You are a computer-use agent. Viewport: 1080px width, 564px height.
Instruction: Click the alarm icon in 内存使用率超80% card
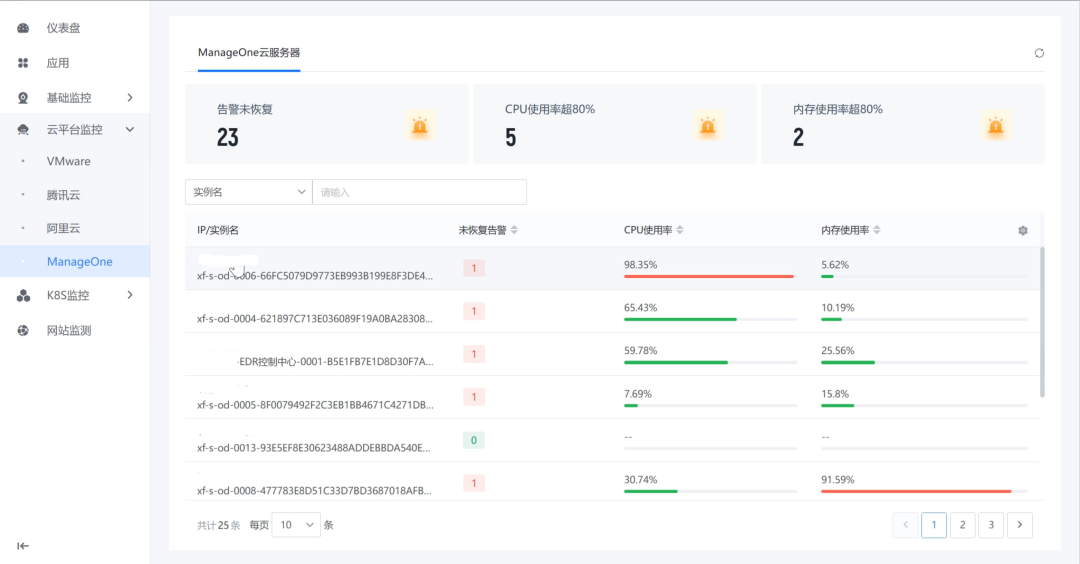tap(995, 126)
